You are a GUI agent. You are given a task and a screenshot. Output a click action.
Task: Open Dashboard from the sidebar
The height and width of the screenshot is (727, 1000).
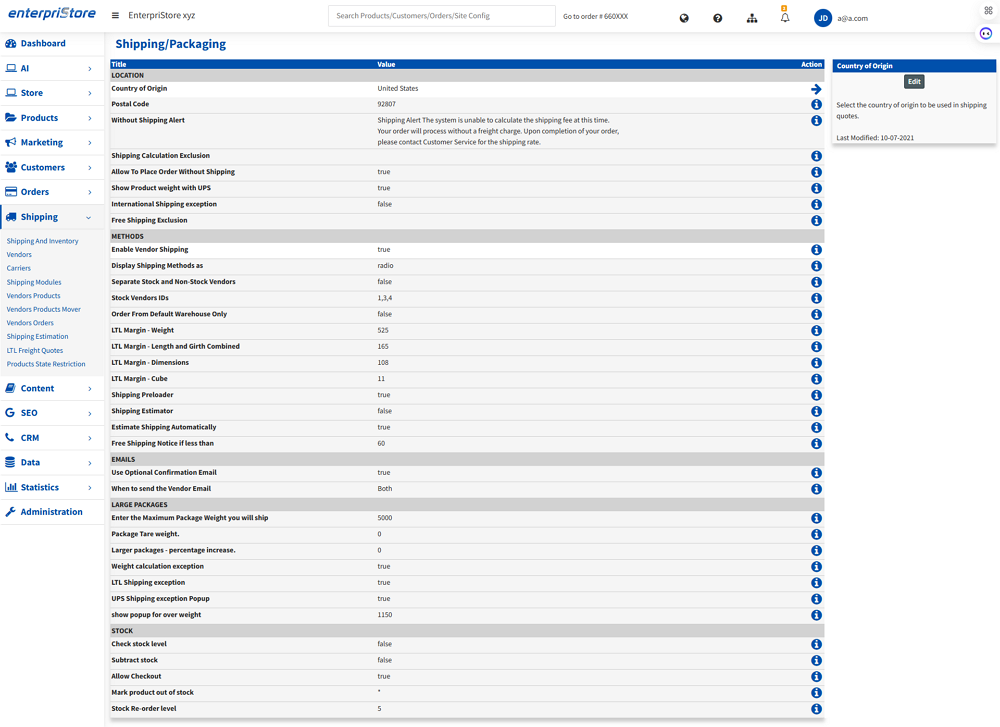[x=42, y=44]
